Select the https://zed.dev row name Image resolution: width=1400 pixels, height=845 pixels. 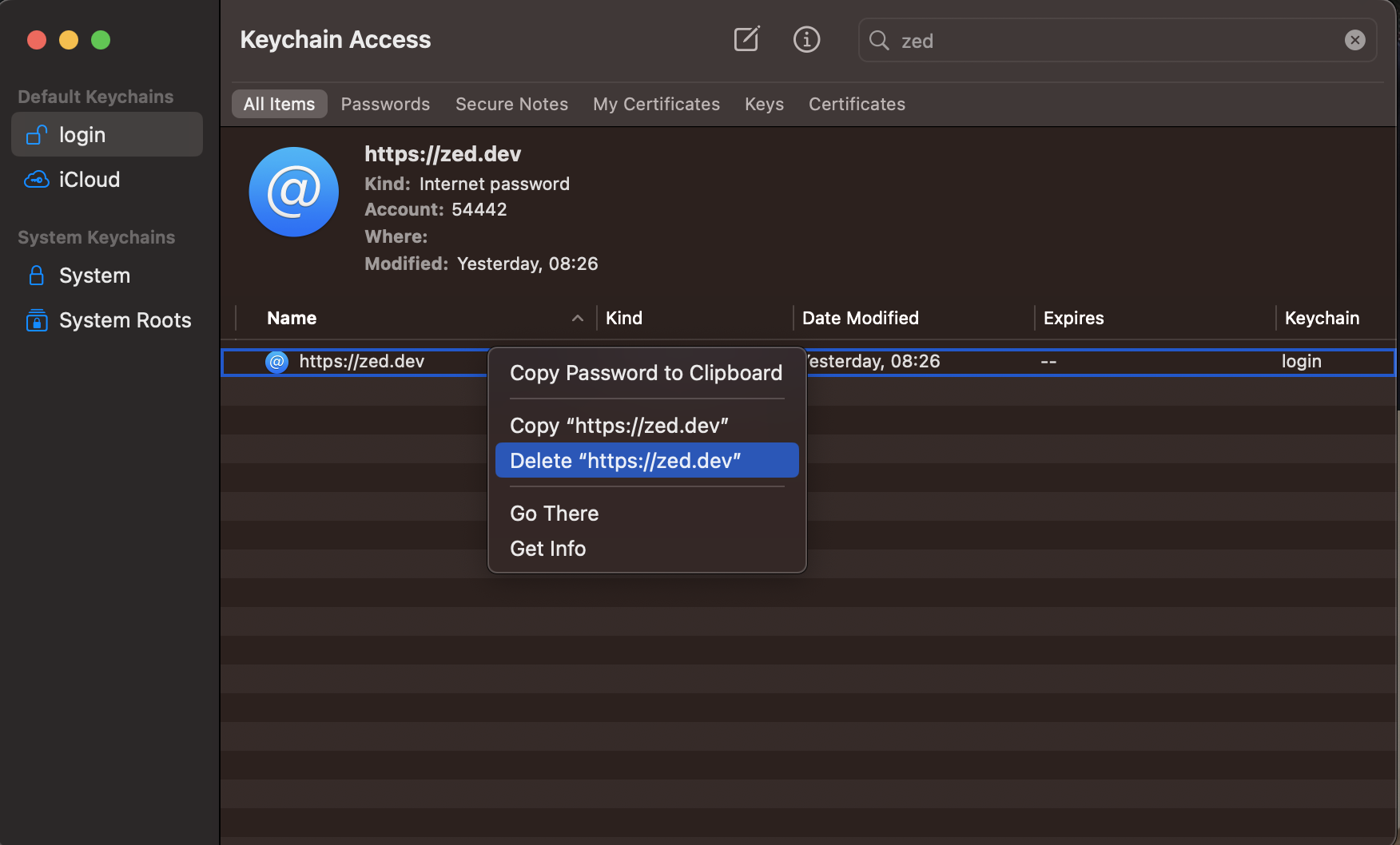point(361,362)
